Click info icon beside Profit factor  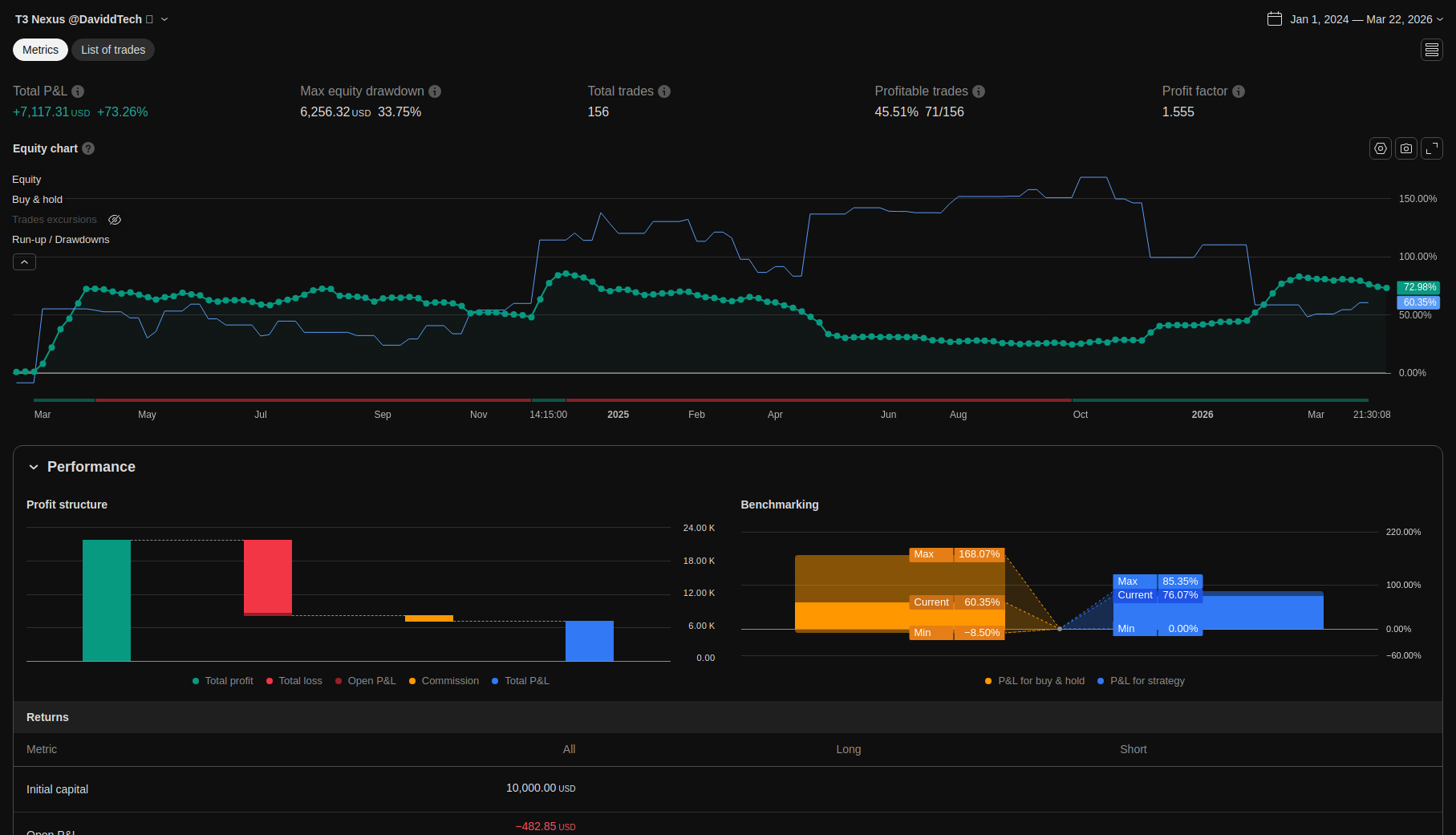(x=1239, y=91)
